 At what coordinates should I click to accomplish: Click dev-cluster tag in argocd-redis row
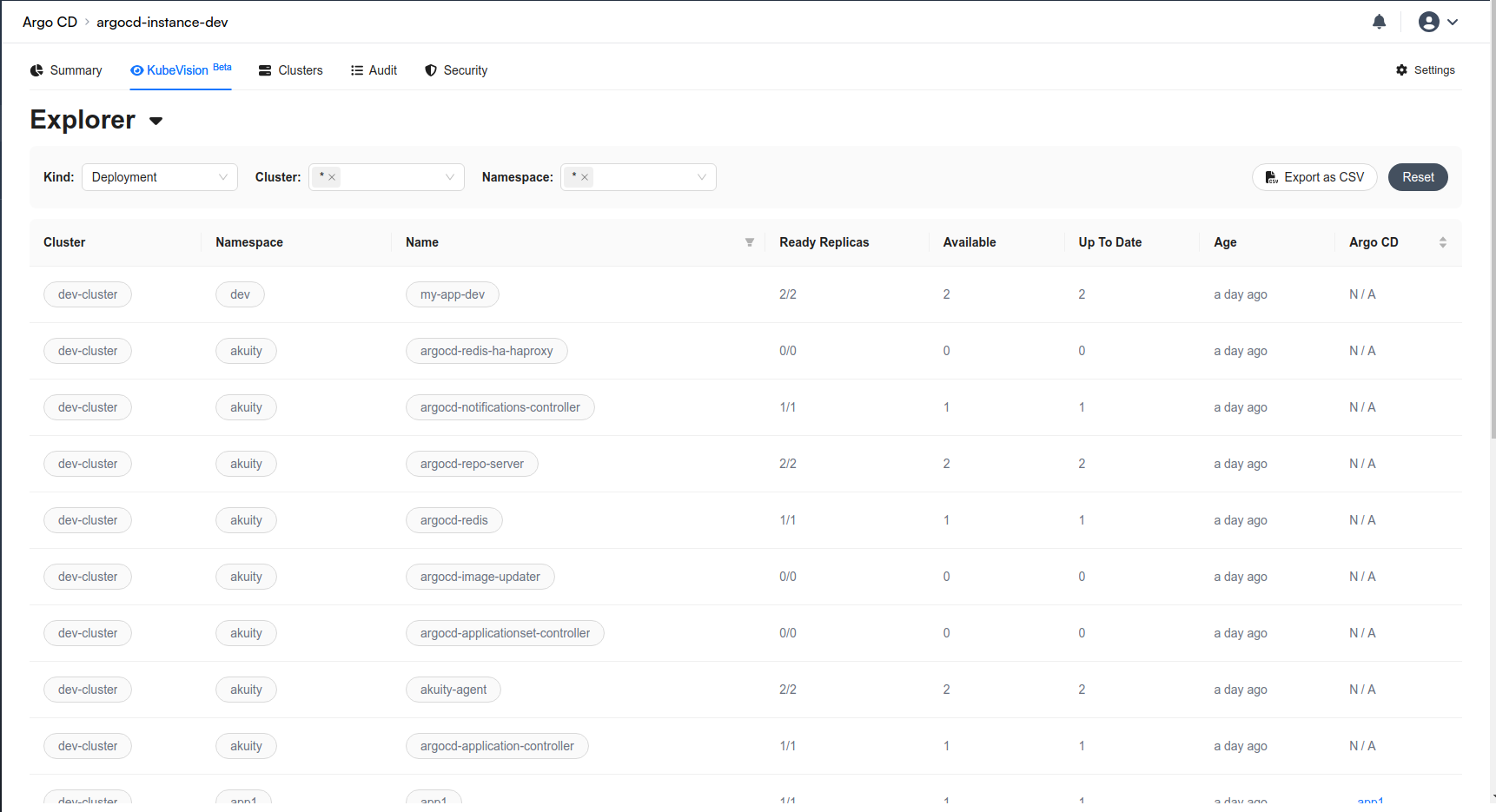(x=88, y=520)
